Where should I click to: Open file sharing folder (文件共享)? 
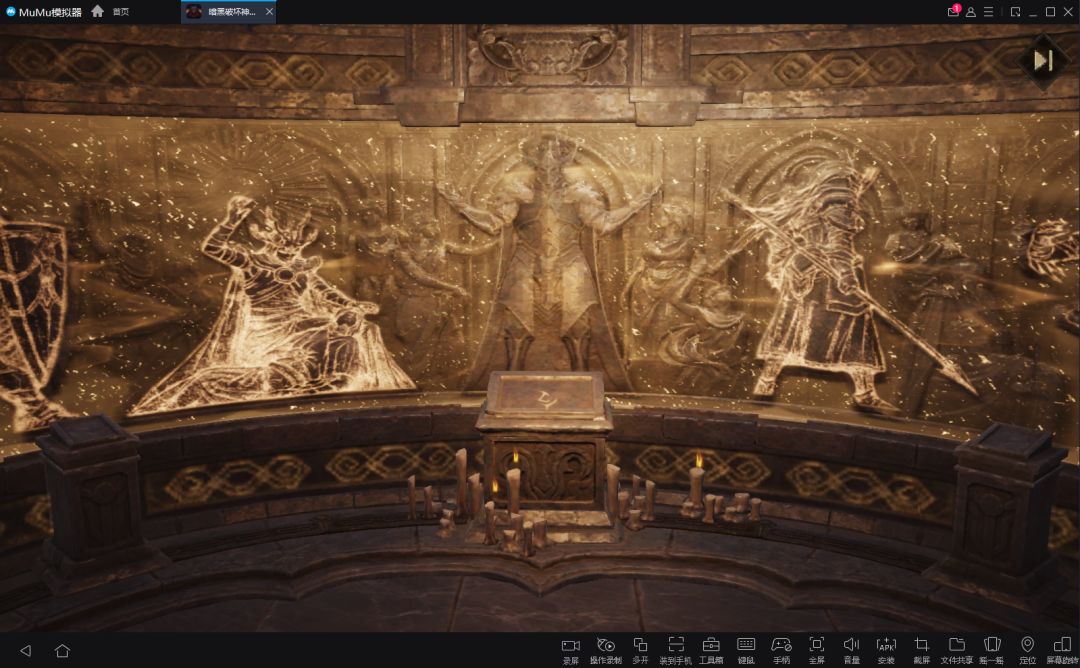coord(957,650)
